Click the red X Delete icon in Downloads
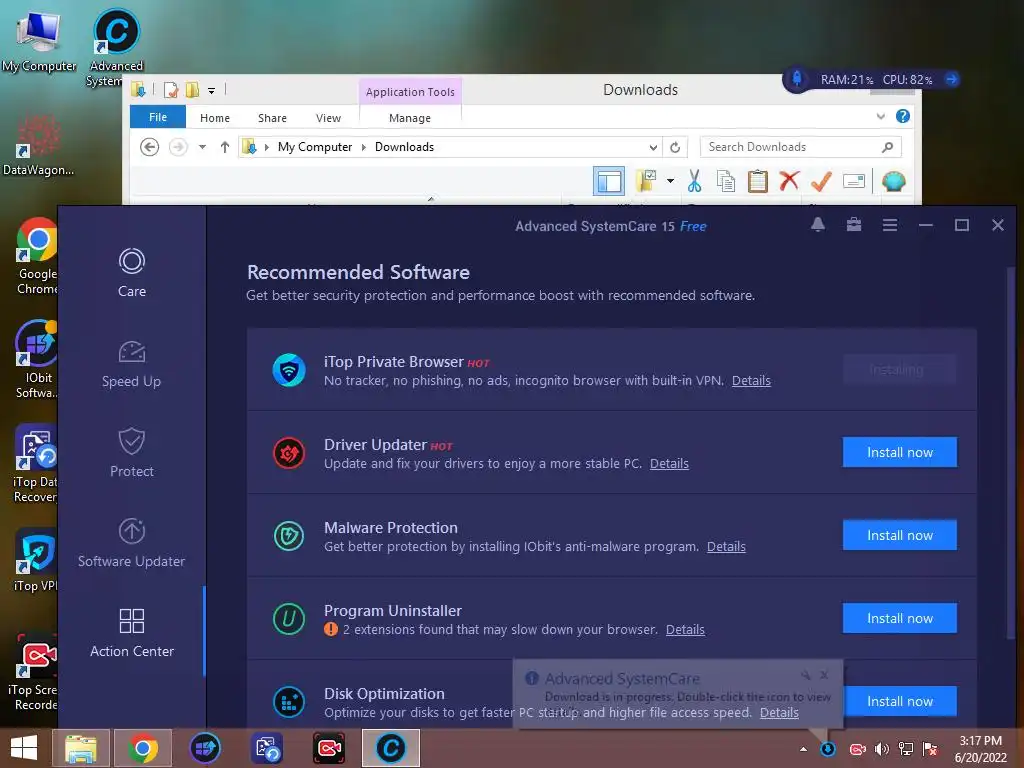 coord(790,180)
